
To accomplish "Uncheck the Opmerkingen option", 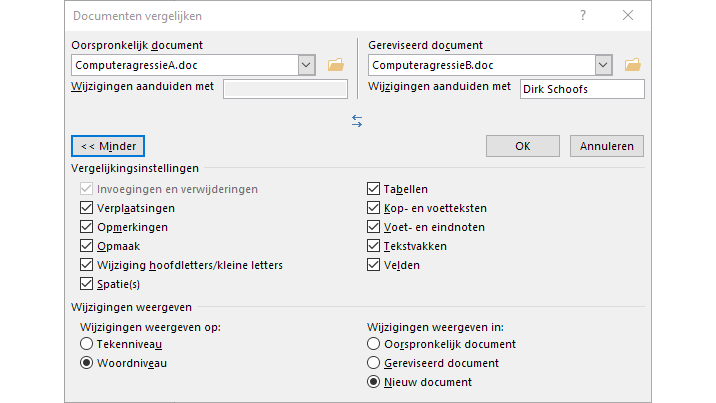I will coord(87,227).
